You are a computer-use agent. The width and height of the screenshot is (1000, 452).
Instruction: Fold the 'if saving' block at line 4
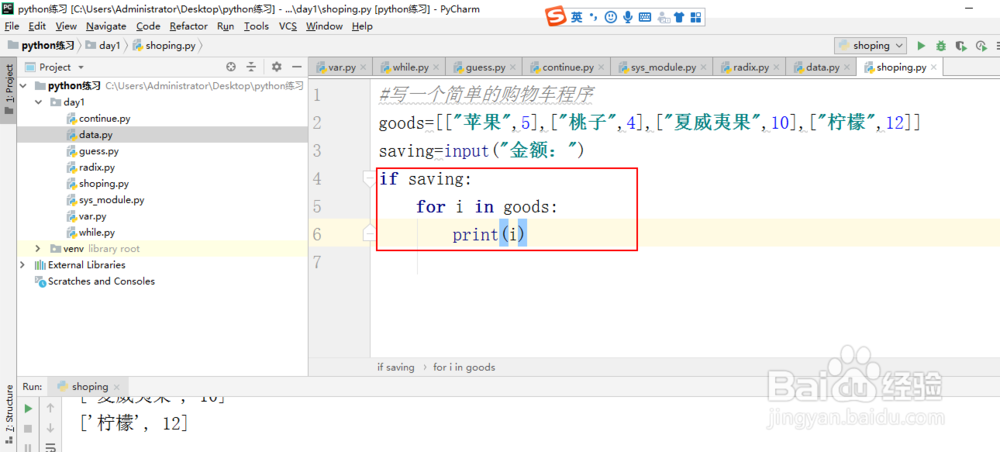coord(369,179)
